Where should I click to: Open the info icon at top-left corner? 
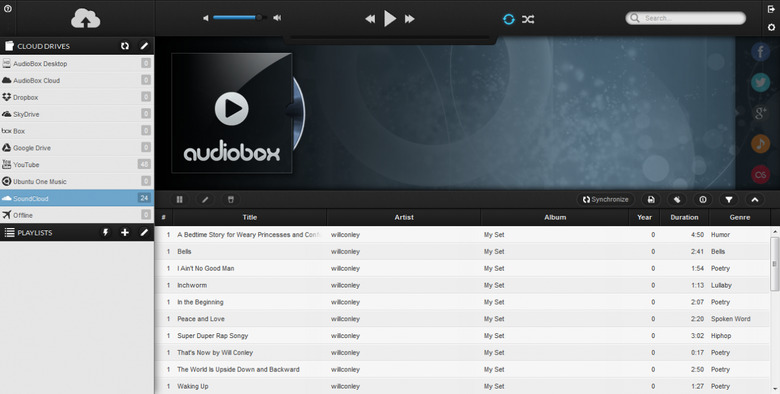click(7, 8)
